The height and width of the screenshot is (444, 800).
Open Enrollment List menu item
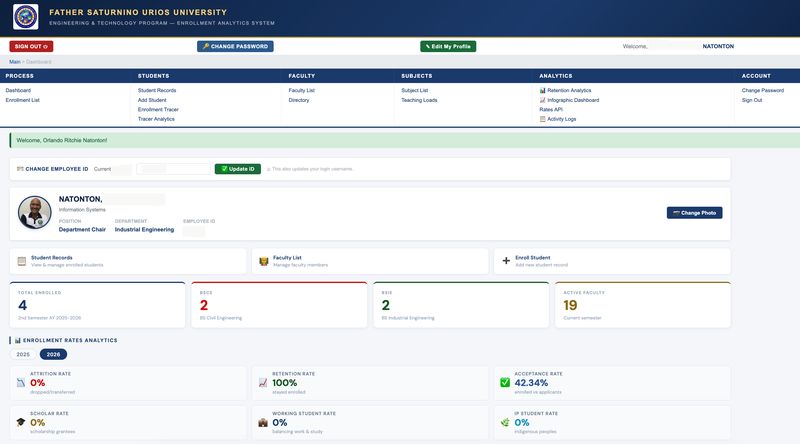pyautogui.click(x=22, y=100)
